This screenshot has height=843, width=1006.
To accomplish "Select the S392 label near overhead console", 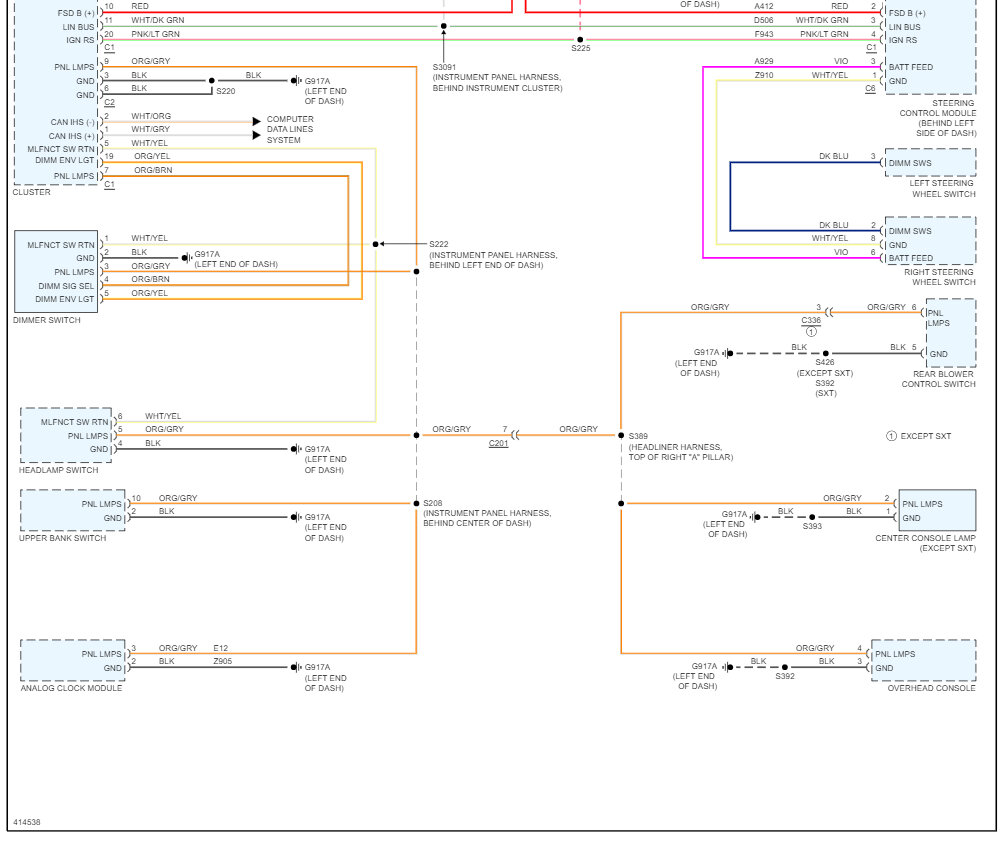I will click(785, 676).
